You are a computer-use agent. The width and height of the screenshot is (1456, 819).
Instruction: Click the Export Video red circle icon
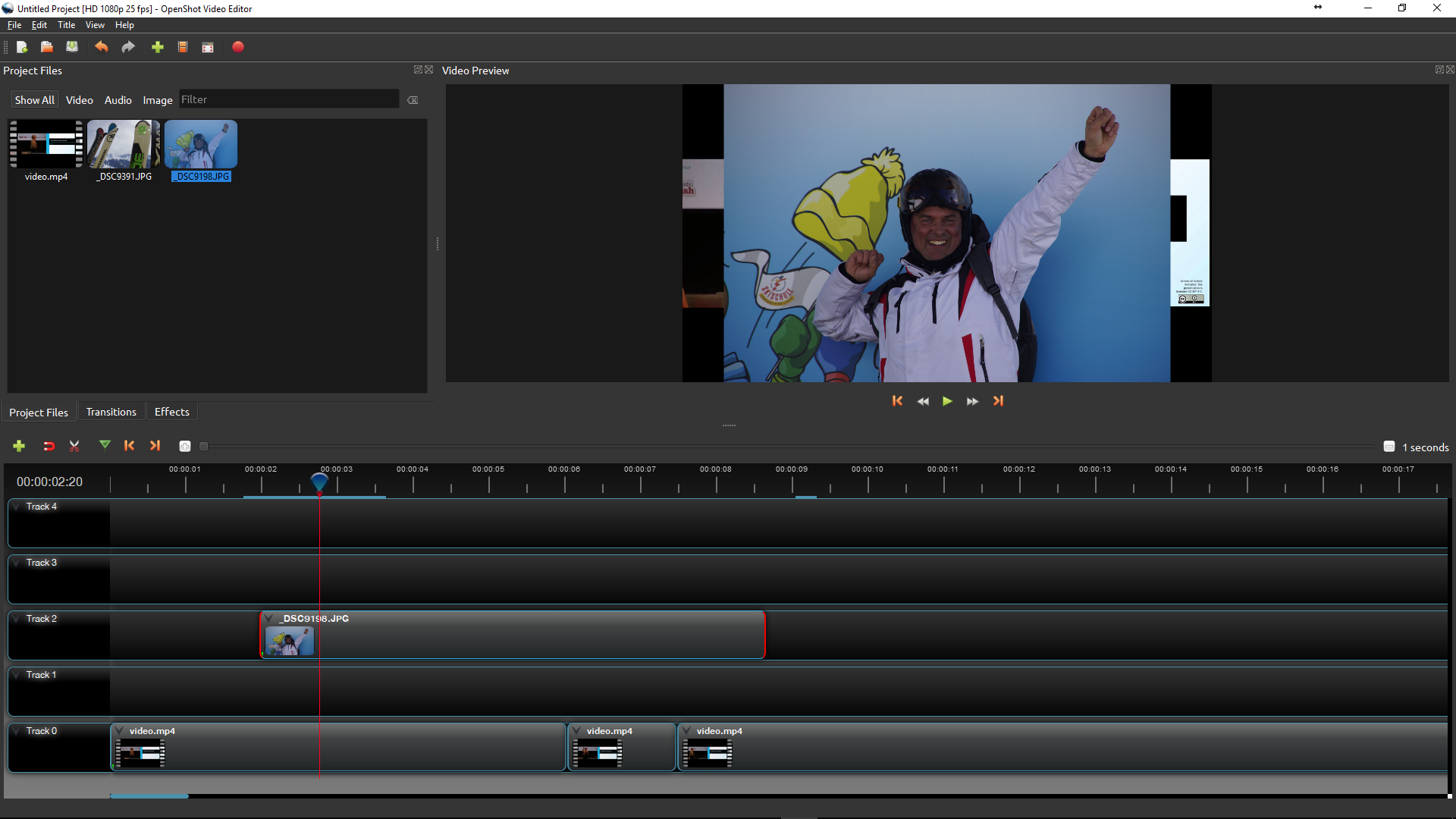237,47
